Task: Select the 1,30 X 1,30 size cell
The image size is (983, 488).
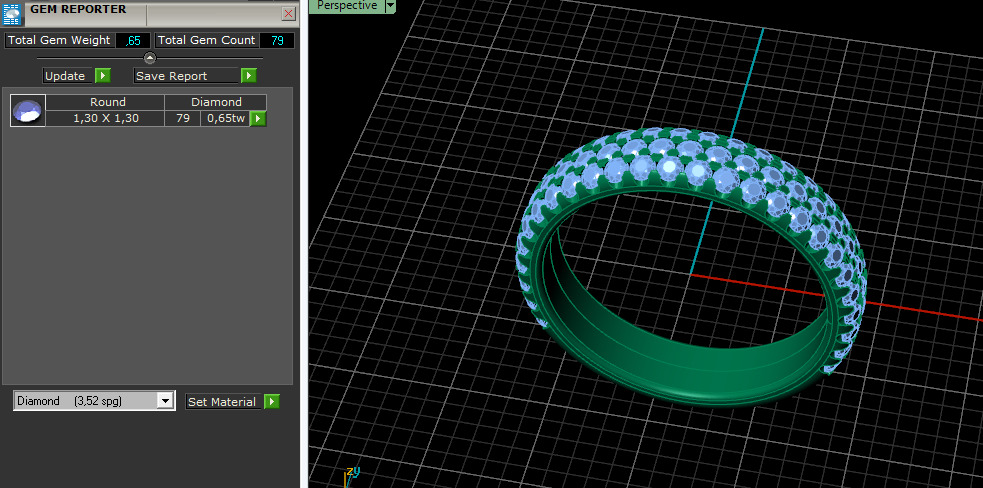Action: click(x=105, y=119)
